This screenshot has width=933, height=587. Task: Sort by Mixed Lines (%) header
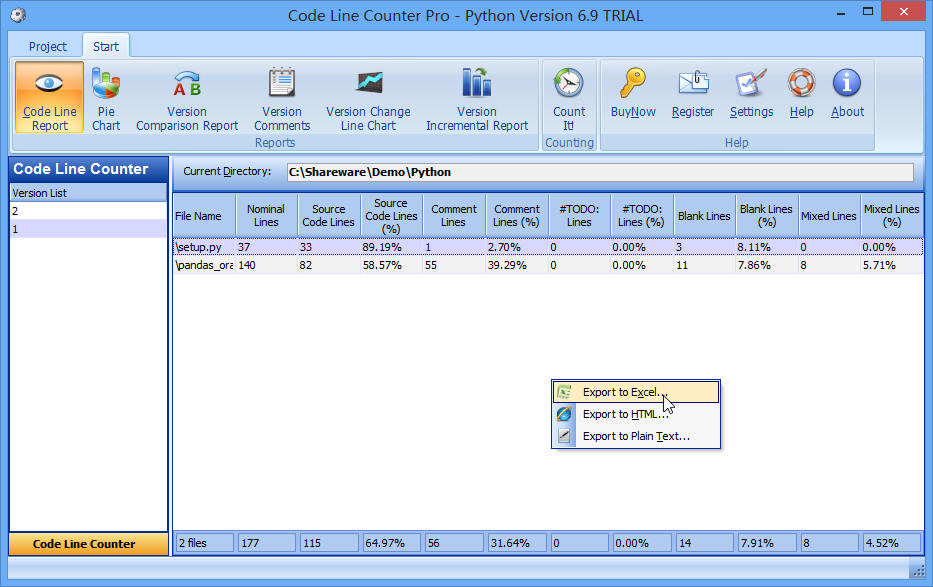(892, 215)
